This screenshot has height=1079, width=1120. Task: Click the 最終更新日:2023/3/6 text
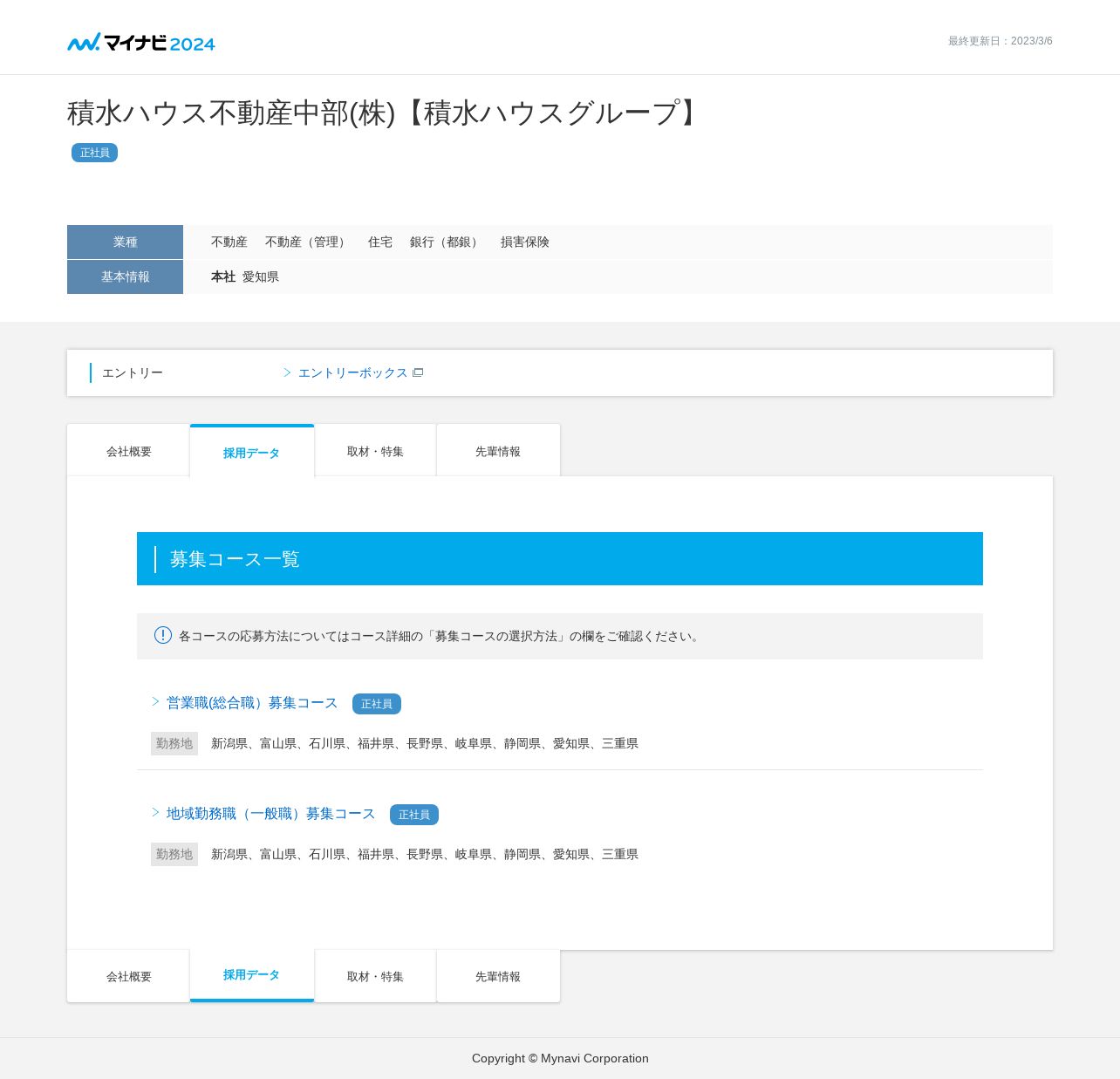tap(1000, 41)
